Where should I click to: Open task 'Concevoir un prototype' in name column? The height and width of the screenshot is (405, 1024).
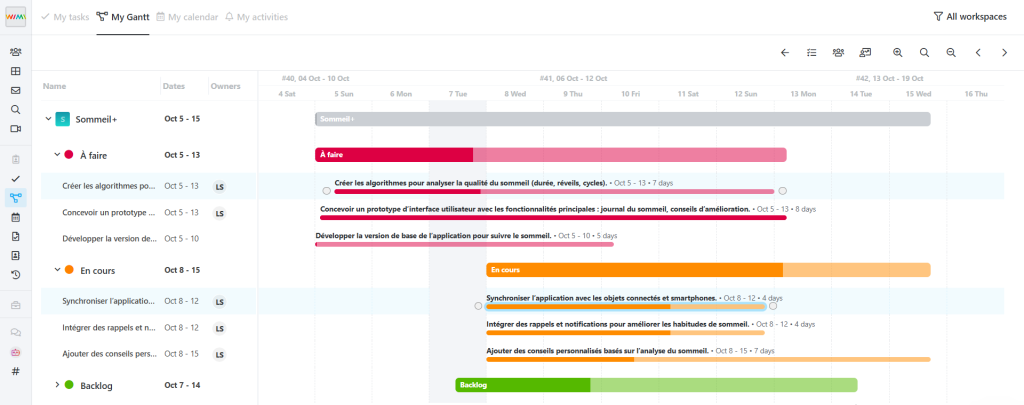(x=108, y=213)
